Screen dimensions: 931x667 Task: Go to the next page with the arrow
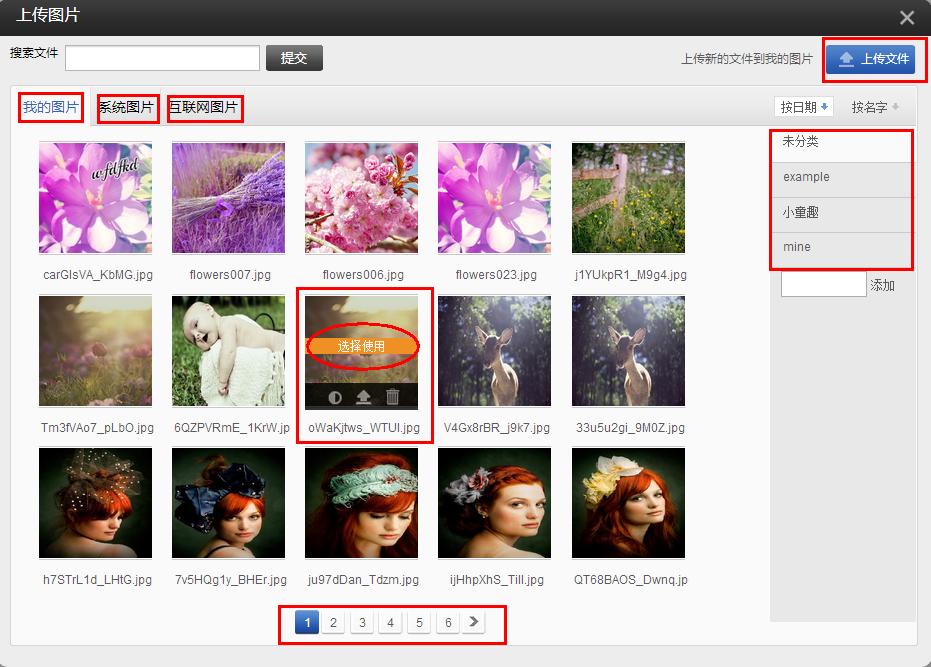point(474,622)
